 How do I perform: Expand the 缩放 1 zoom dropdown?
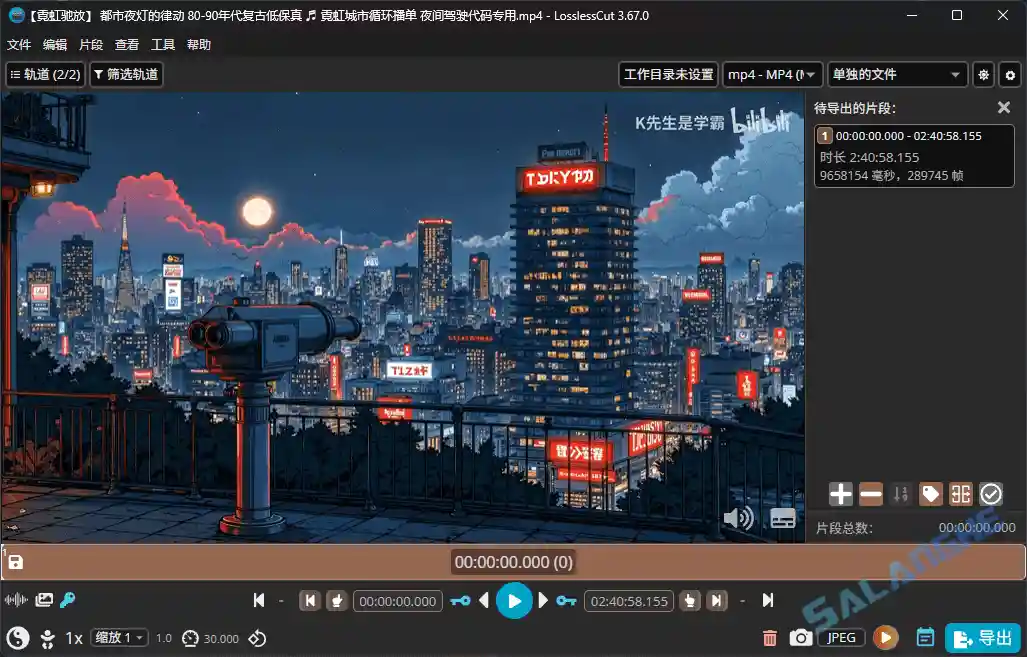click(x=119, y=637)
